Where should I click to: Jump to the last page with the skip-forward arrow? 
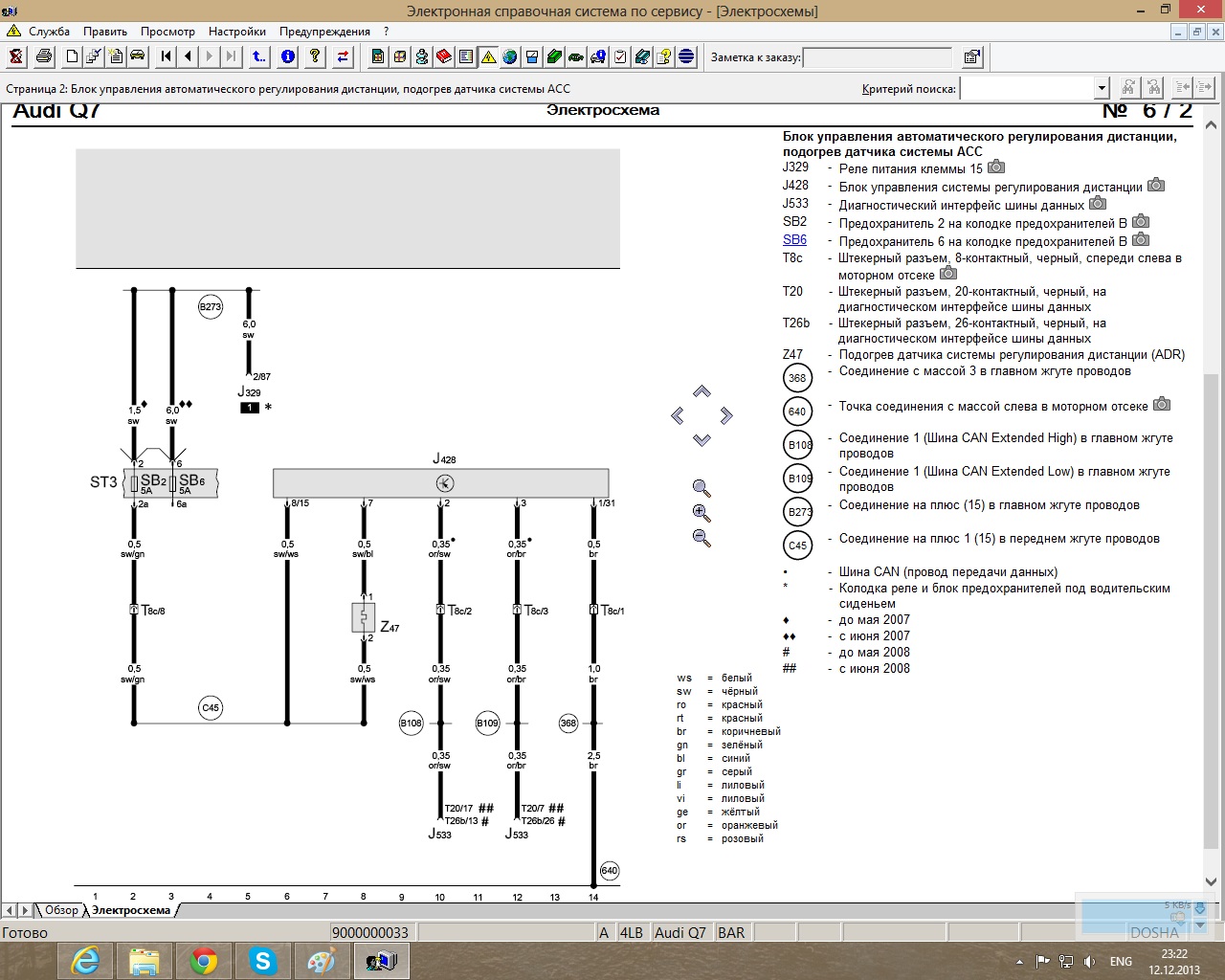point(232,56)
